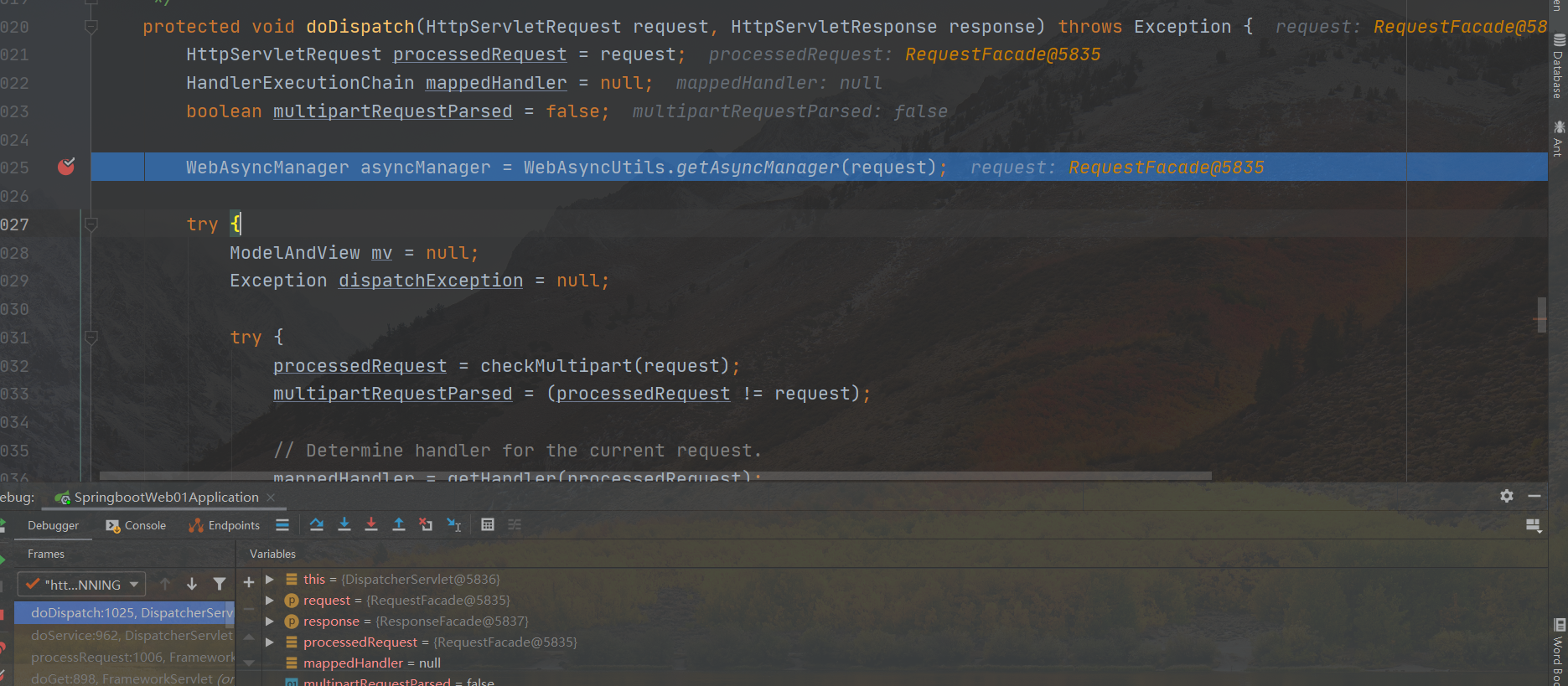
Task: Select the processRequest:1006 stack frame
Action: (x=124, y=657)
